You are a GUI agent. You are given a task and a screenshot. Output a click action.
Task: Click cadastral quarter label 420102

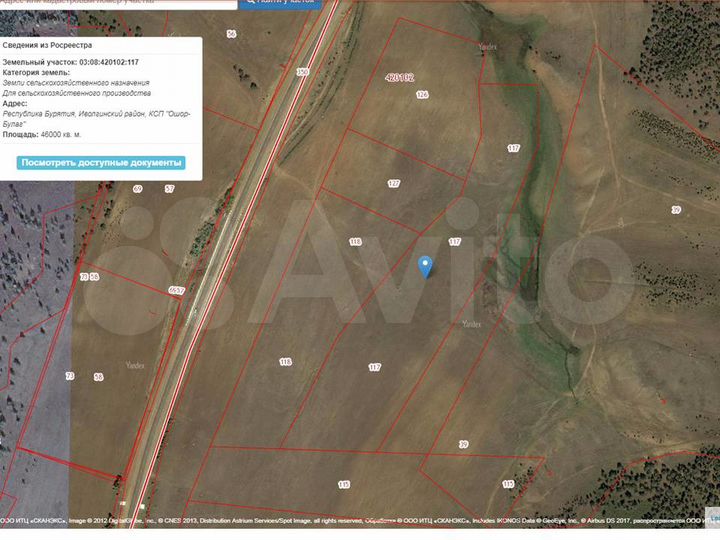pos(399,76)
